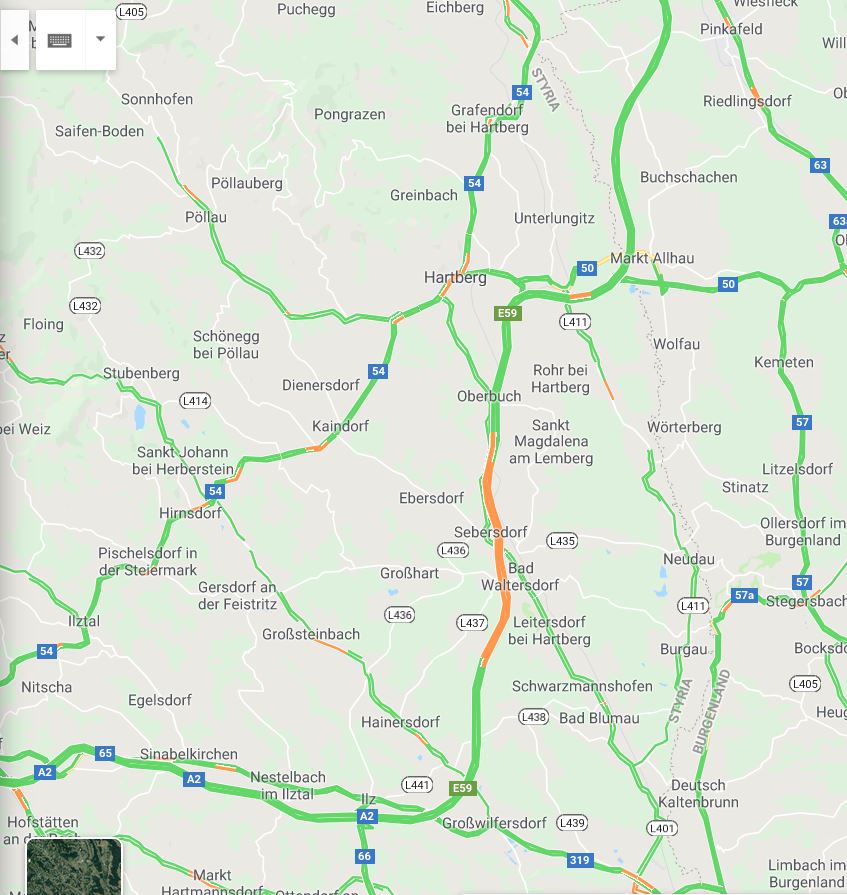Click the Kaindorf town label
Image resolution: width=847 pixels, height=895 pixels.
click(340, 426)
